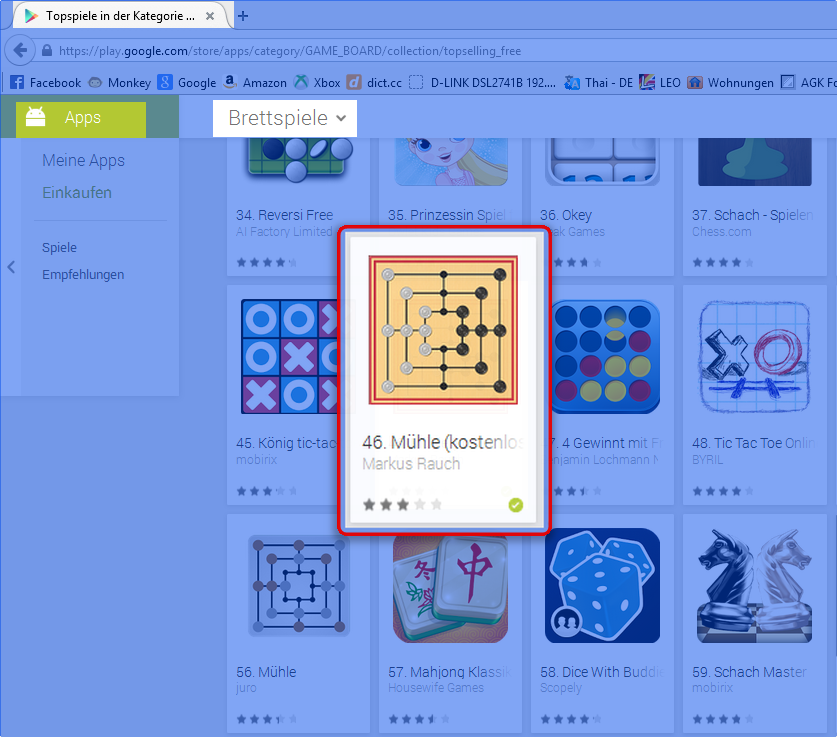The height and width of the screenshot is (737, 837).
Task: Open Housewife Games developer link
Action: [436, 687]
